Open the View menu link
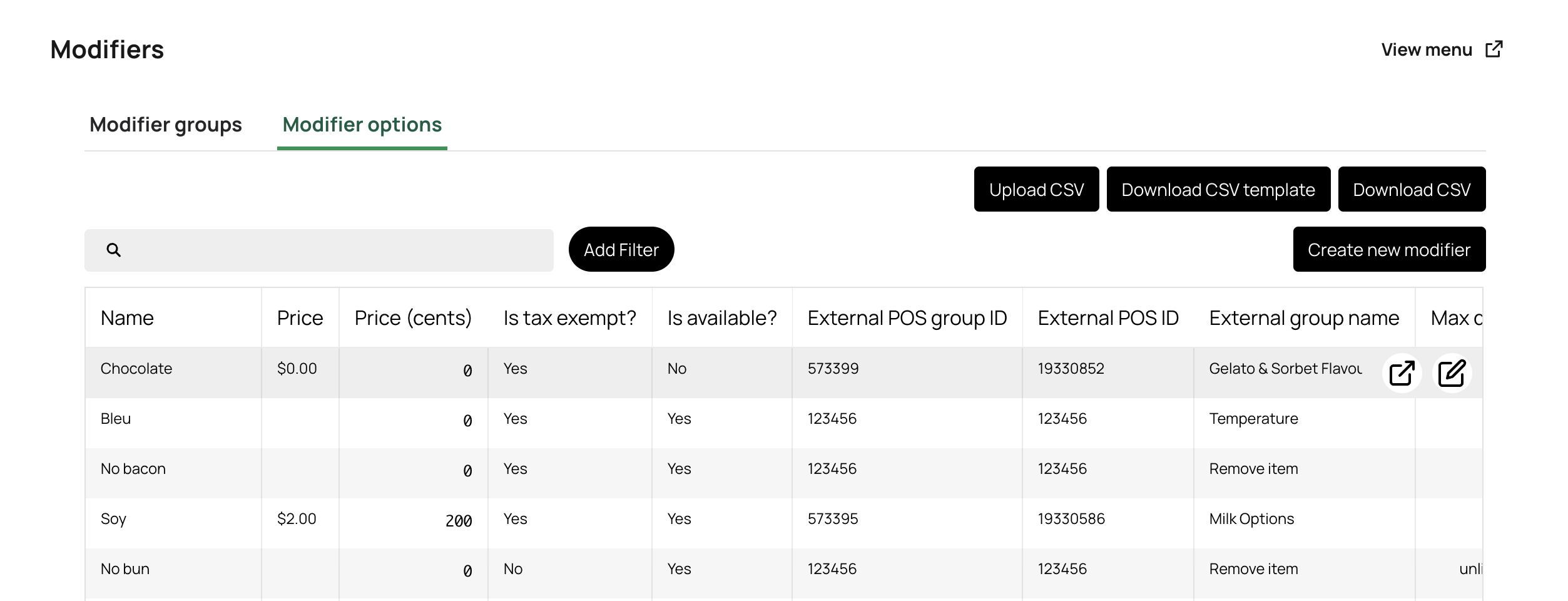Viewport: 1568px width, 601px height. tap(1426, 50)
